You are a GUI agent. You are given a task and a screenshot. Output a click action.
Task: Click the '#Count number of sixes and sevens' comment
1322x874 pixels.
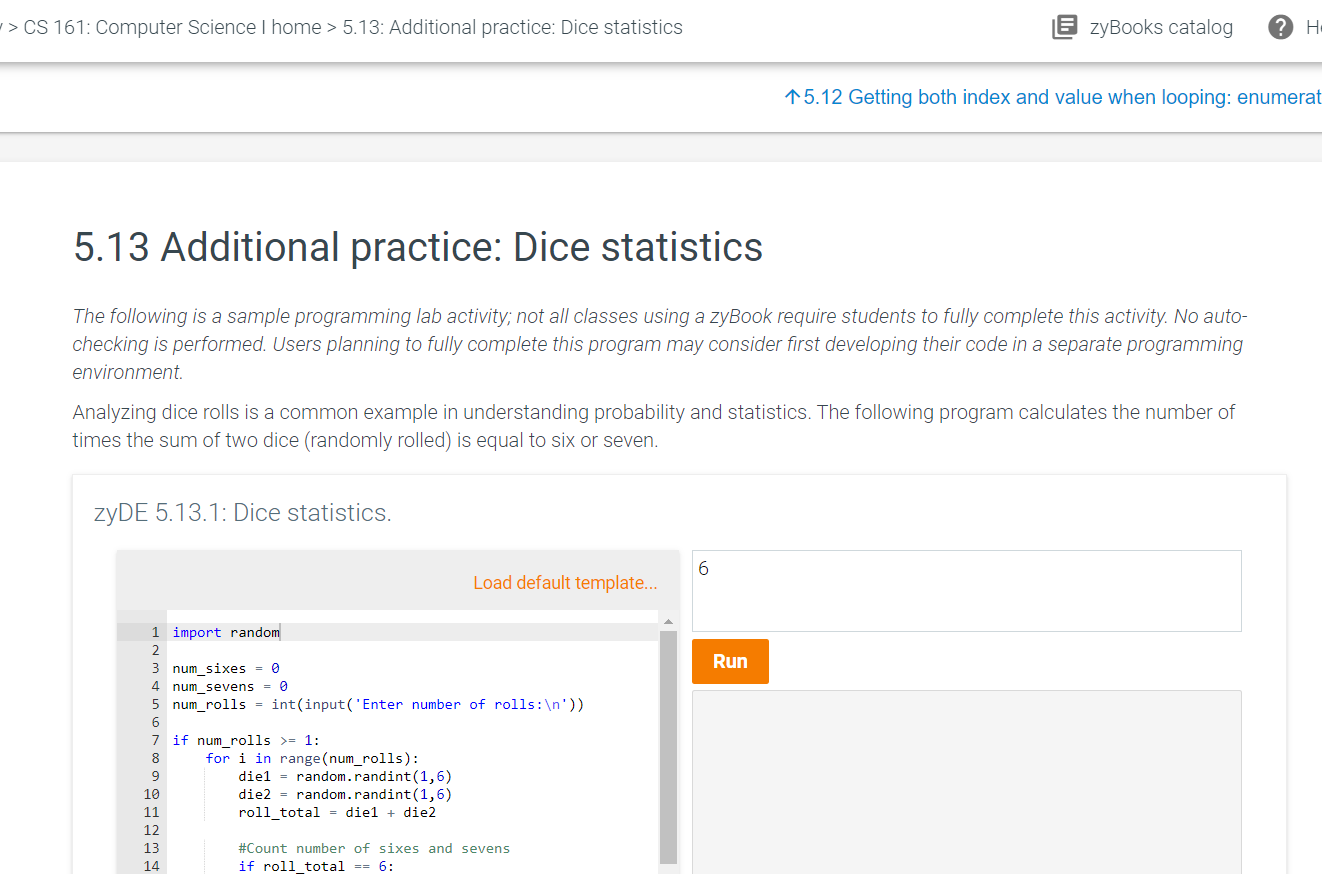(374, 848)
